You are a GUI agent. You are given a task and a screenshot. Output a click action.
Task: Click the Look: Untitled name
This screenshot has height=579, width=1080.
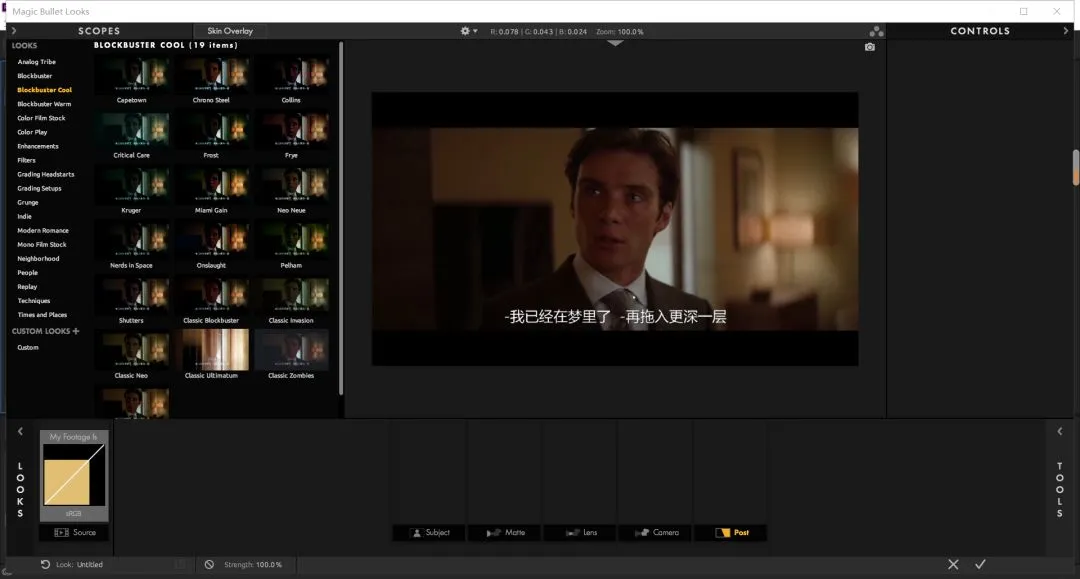pyautogui.click(x=79, y=565)
